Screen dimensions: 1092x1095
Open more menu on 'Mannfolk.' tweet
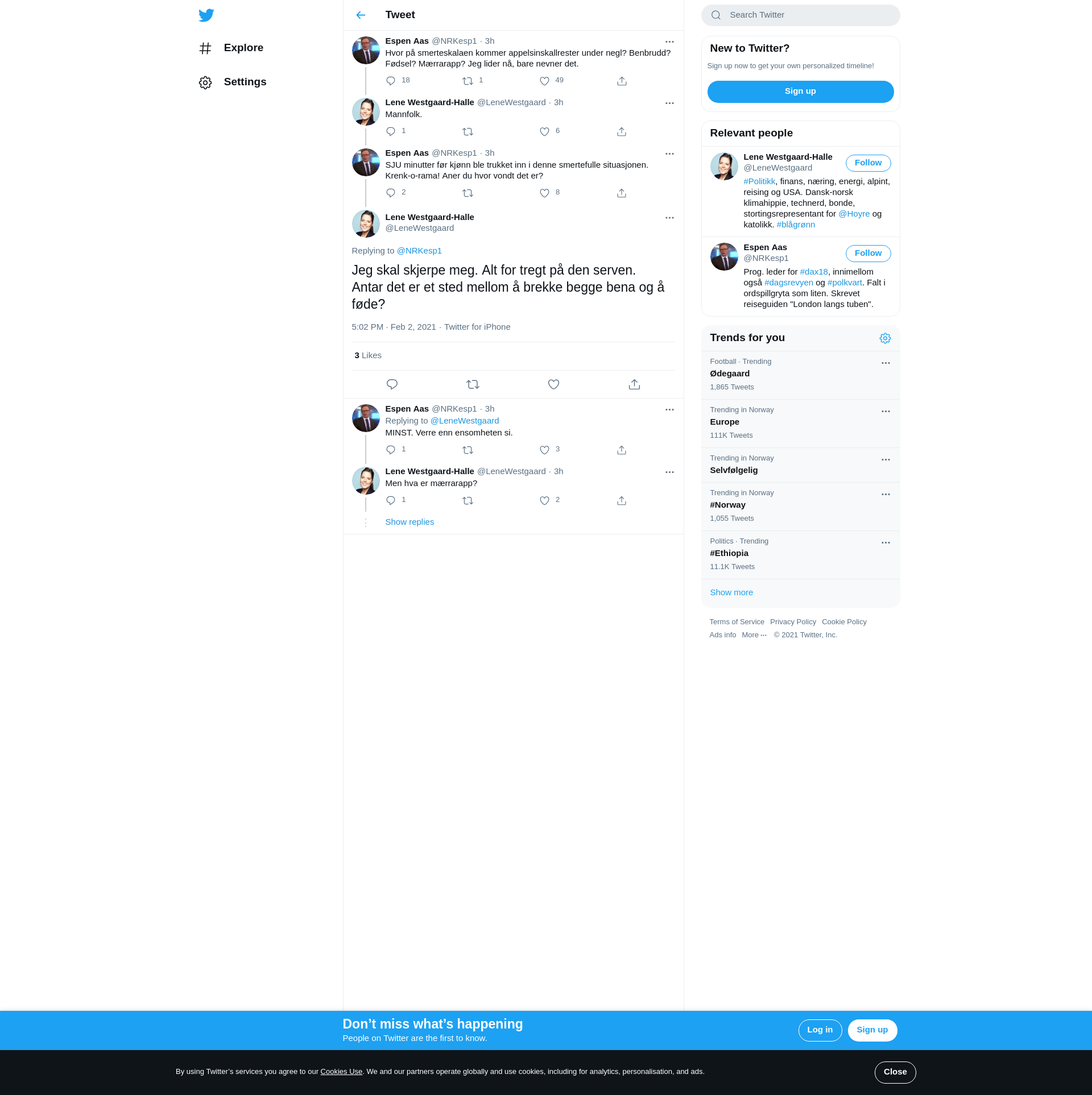point(669,103)
